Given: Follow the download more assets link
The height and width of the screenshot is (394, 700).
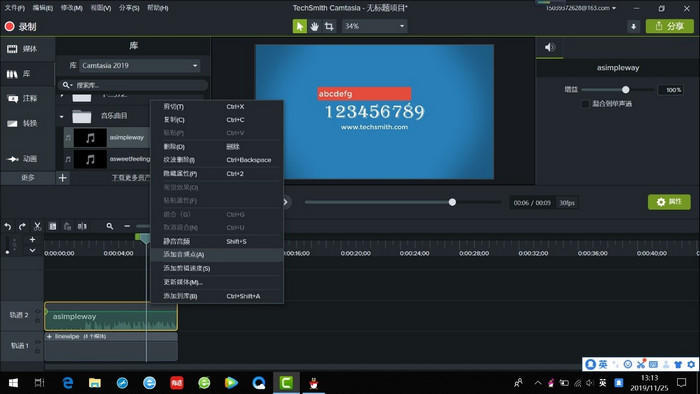Looking at the screenshot, I should [130, 178].
